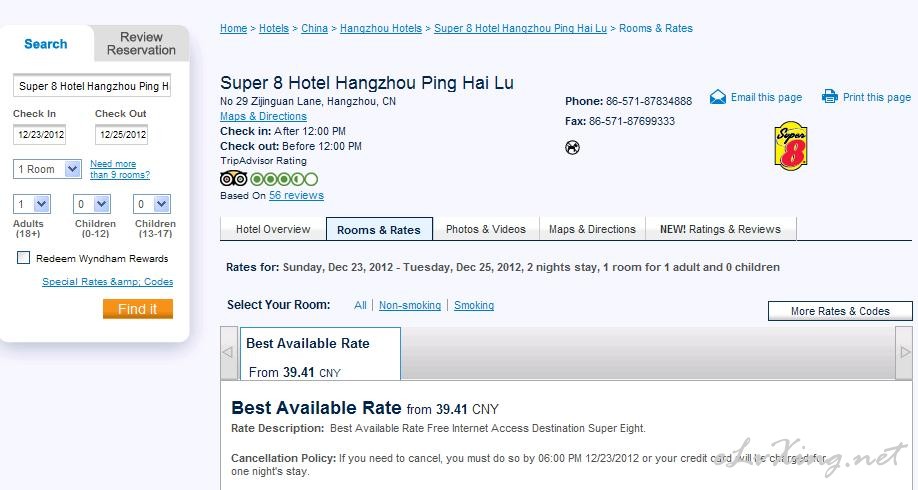Click the Check In date field

tap(39, 135)
